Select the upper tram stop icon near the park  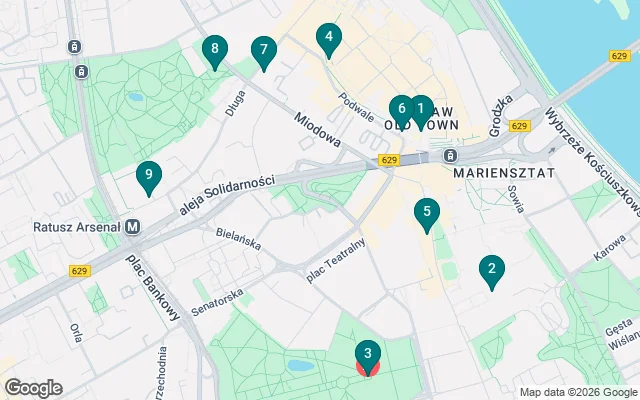pyautogui.click(x=75, y=47)
